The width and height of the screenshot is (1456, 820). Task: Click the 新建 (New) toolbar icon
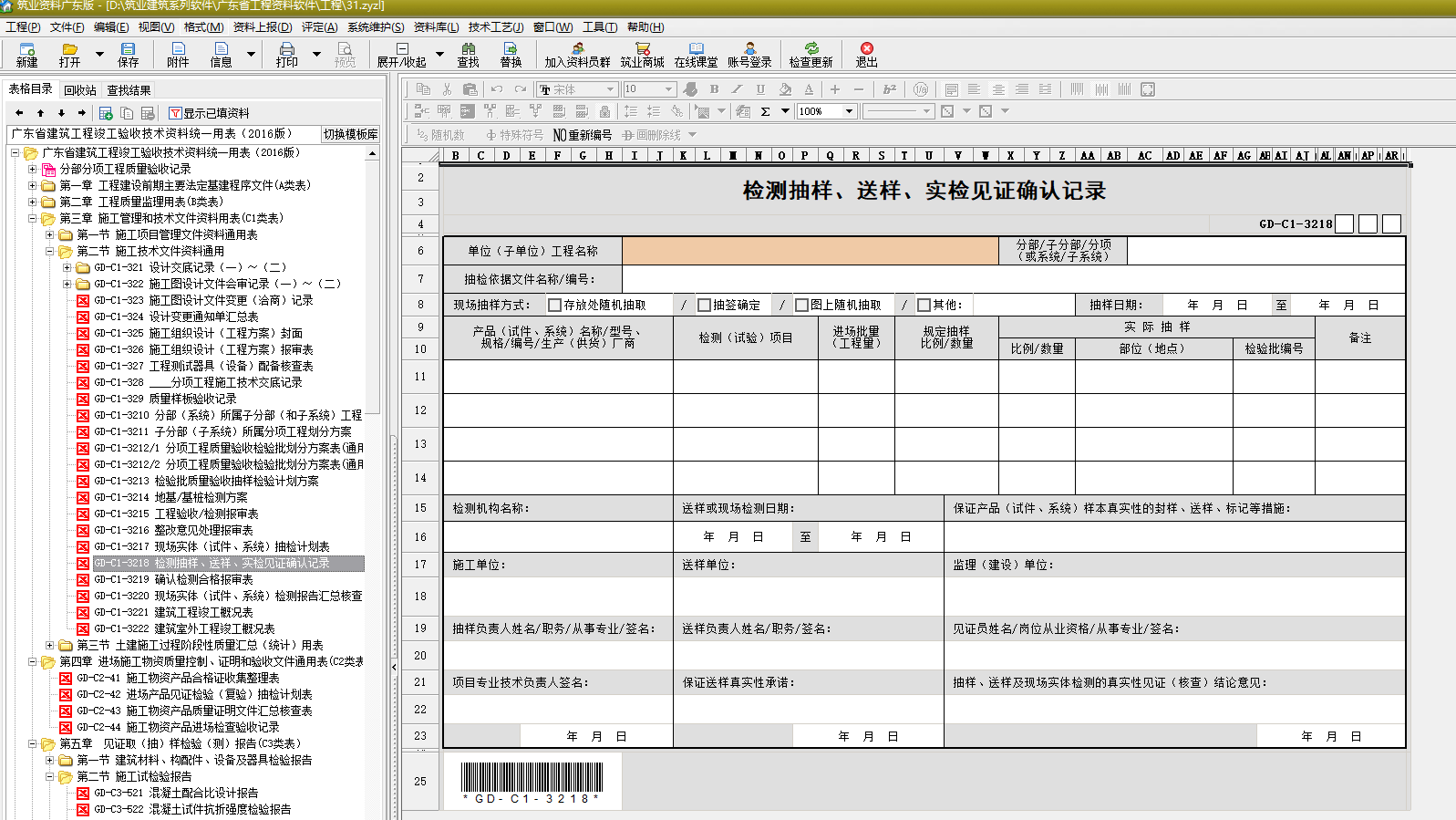26,55
